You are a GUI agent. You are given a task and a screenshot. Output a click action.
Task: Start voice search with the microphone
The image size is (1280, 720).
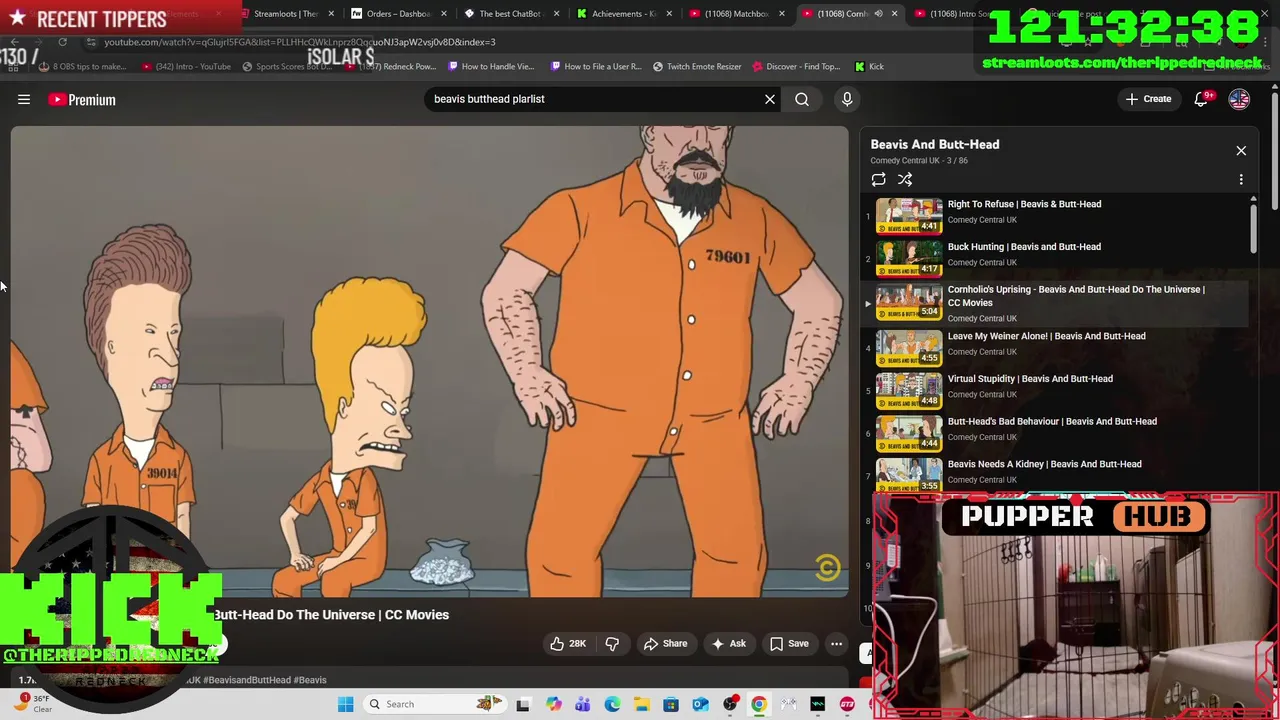847,99
